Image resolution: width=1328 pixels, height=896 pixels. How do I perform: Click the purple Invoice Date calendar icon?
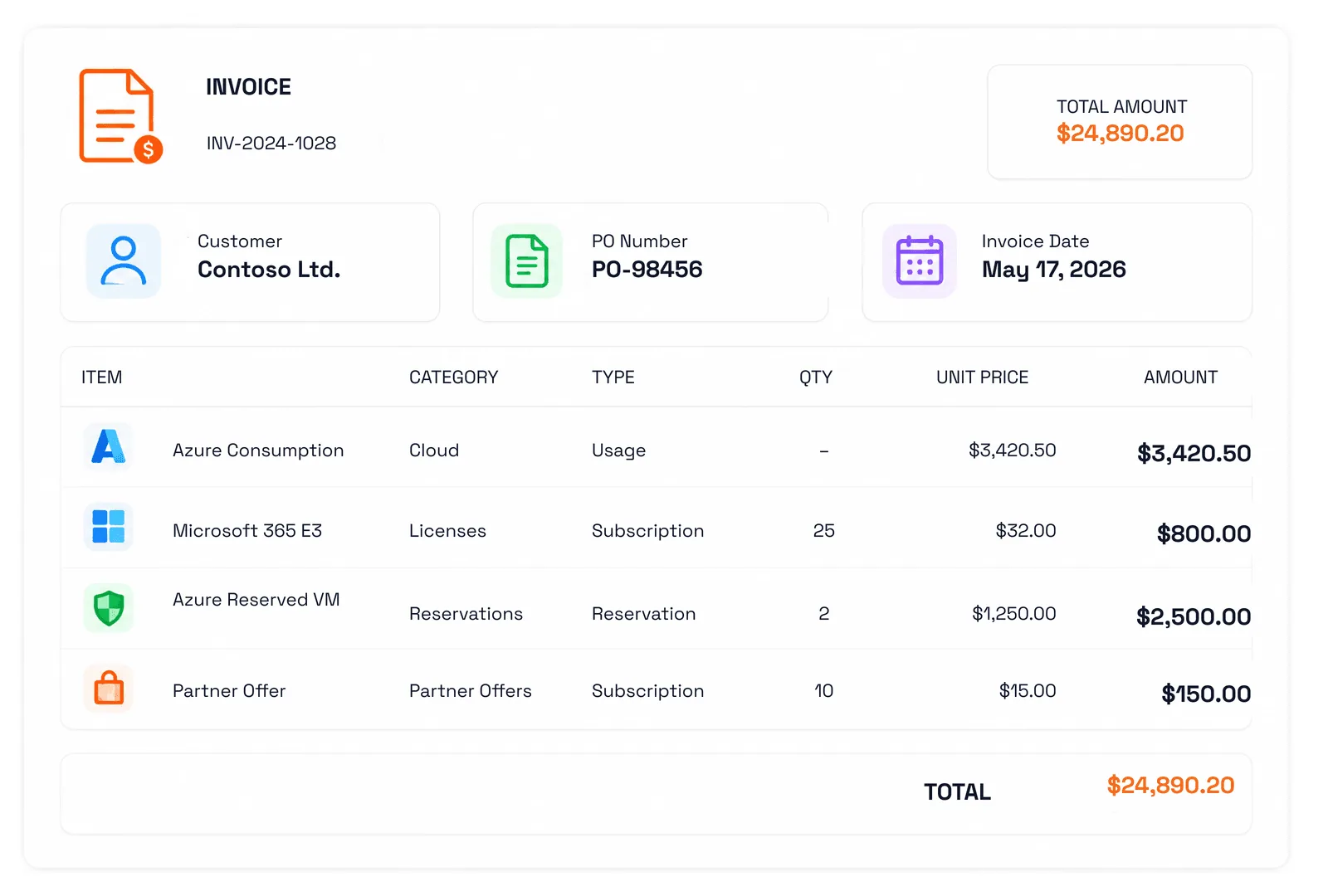[x=920, y=261]
